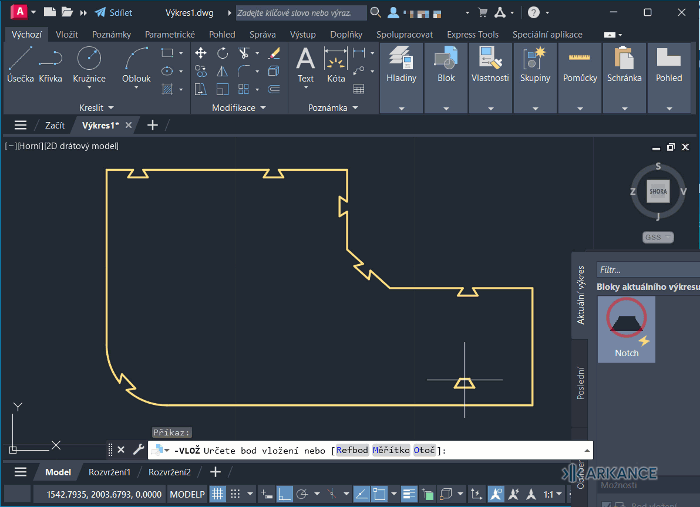This screenshot has height=507, width=700.
Task: Click the Filtr block filter field
Action: [x=648, y=270]
